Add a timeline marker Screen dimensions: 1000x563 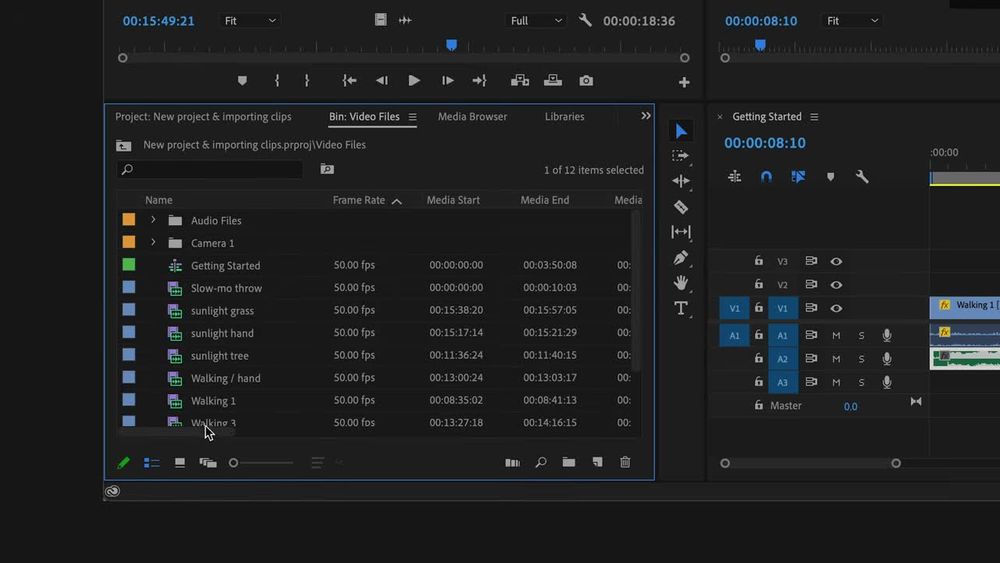point(830,177)
